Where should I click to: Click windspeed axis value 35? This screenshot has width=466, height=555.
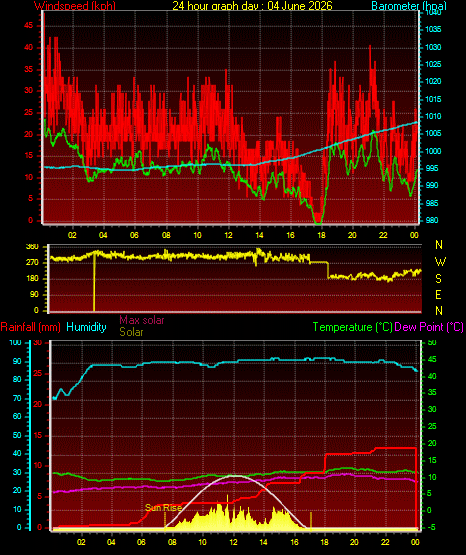[x=29, y=69]
